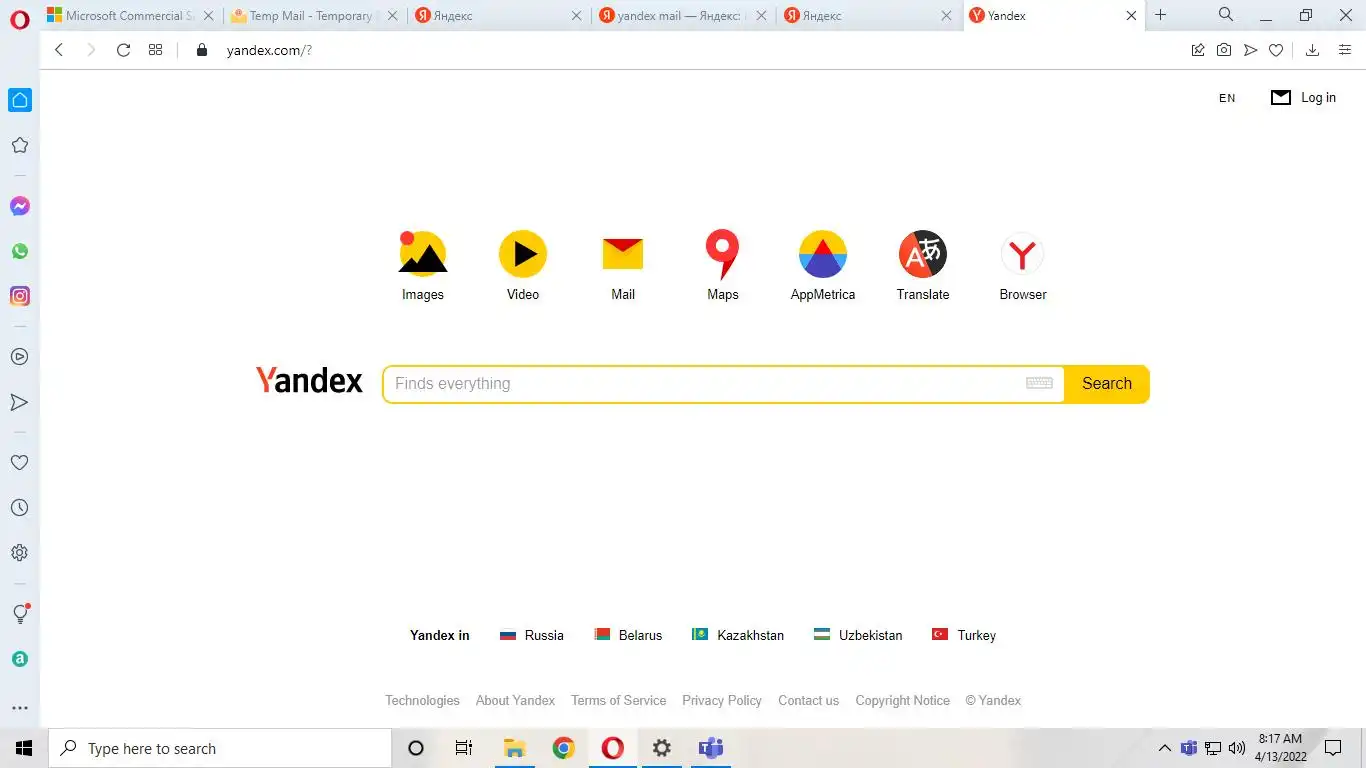
Task: Open Terms of Service link
Action: tap(618, 701)
